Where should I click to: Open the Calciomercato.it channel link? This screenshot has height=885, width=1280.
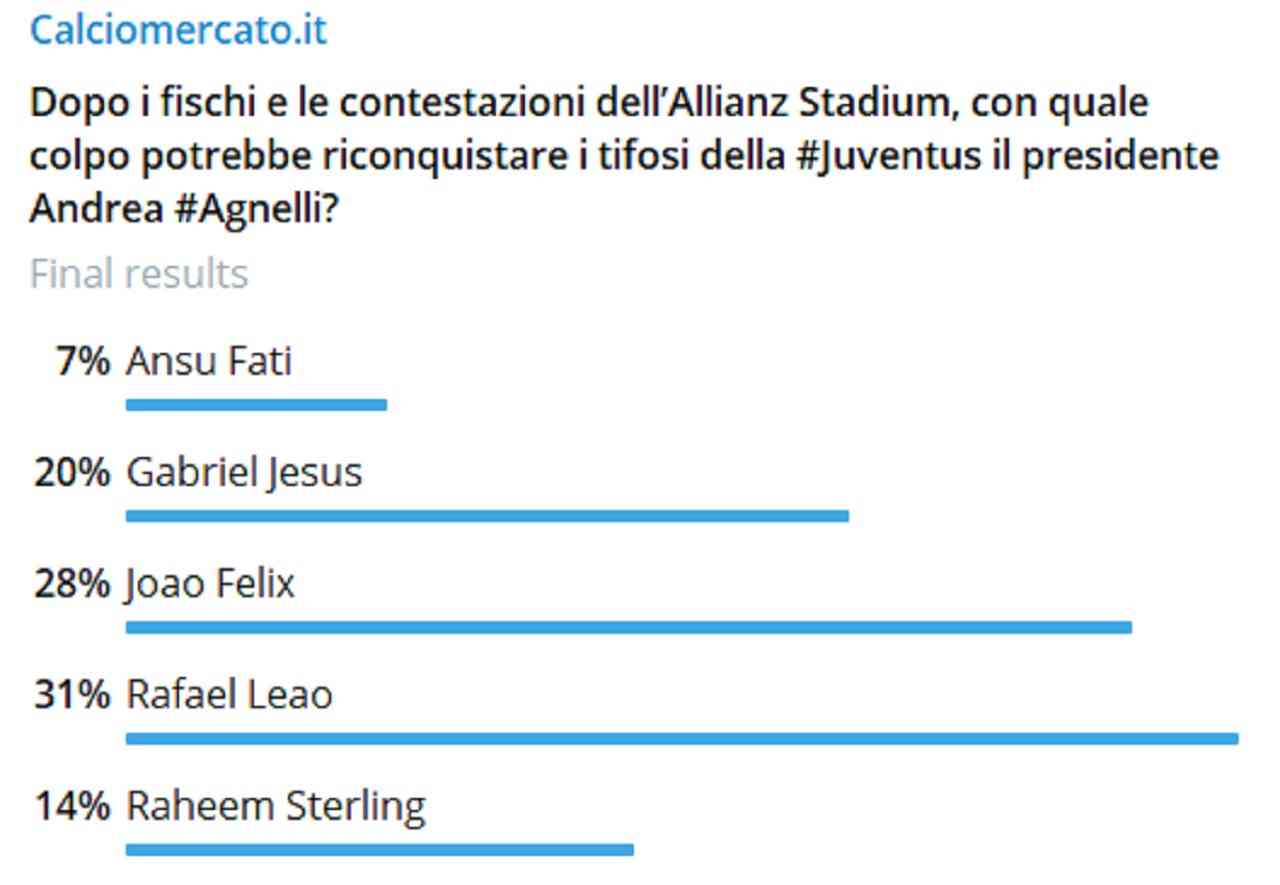(178, 30)
